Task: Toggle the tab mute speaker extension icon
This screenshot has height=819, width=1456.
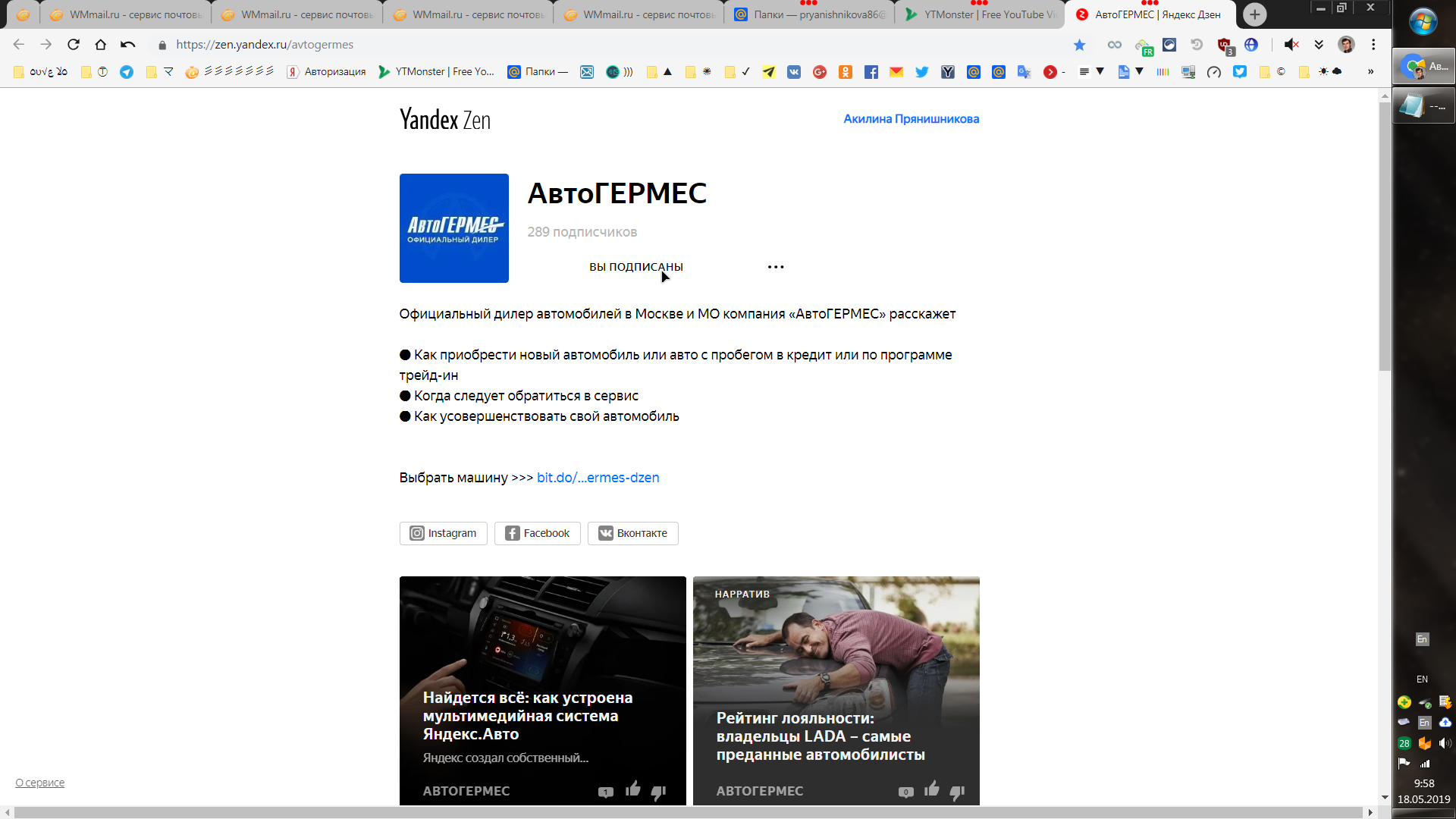Action: click(1291, 45)
